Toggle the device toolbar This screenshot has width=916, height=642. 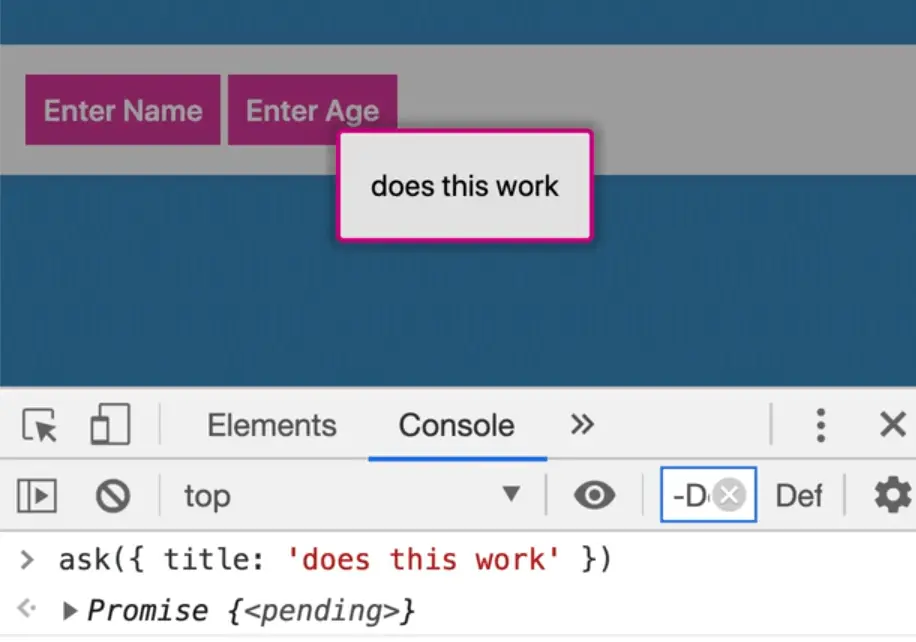click(x=110, y=426)
